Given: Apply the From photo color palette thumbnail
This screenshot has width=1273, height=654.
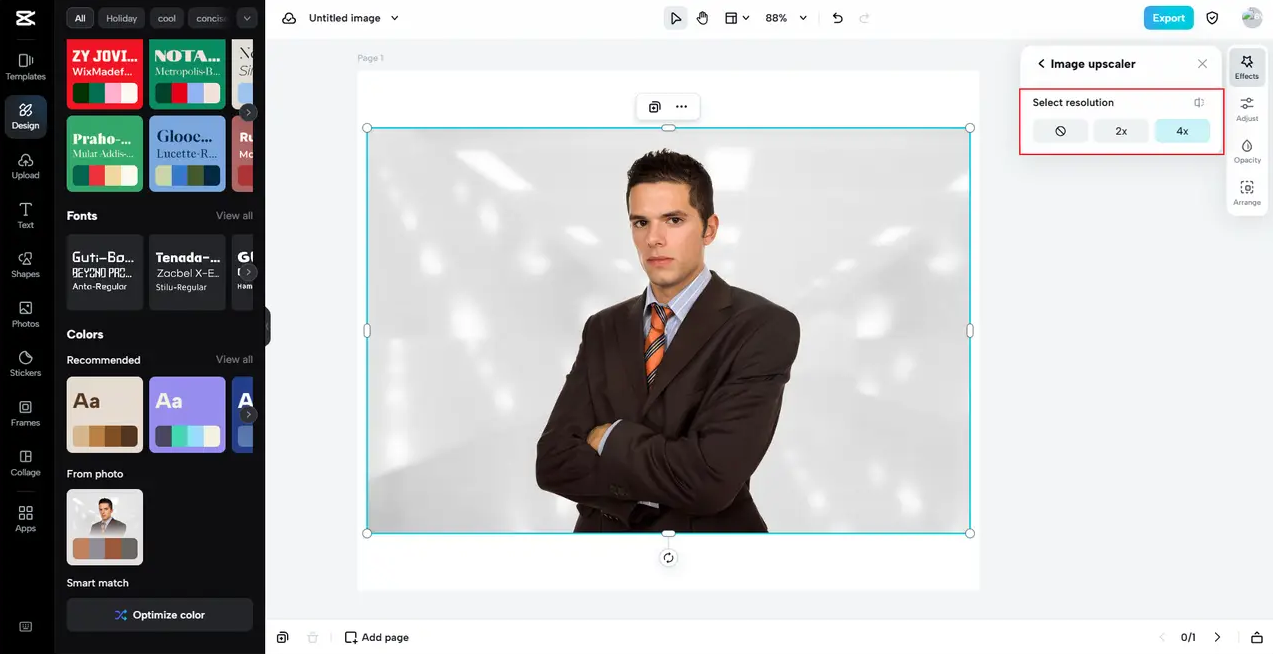Looking at the screenshot, I should pyautogui.click(x=105, y=527).
